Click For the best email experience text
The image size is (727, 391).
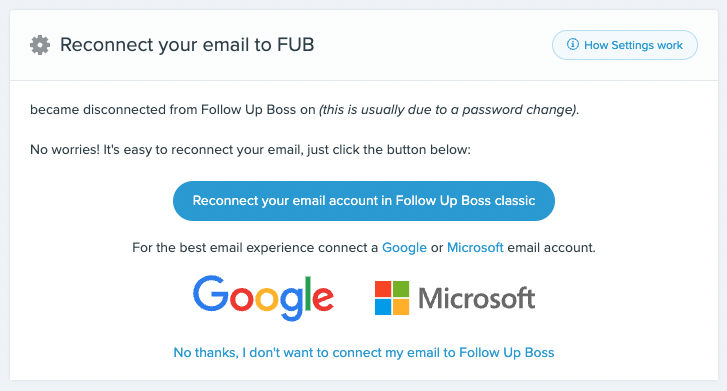pyautogui.click(x=255, y=248)
